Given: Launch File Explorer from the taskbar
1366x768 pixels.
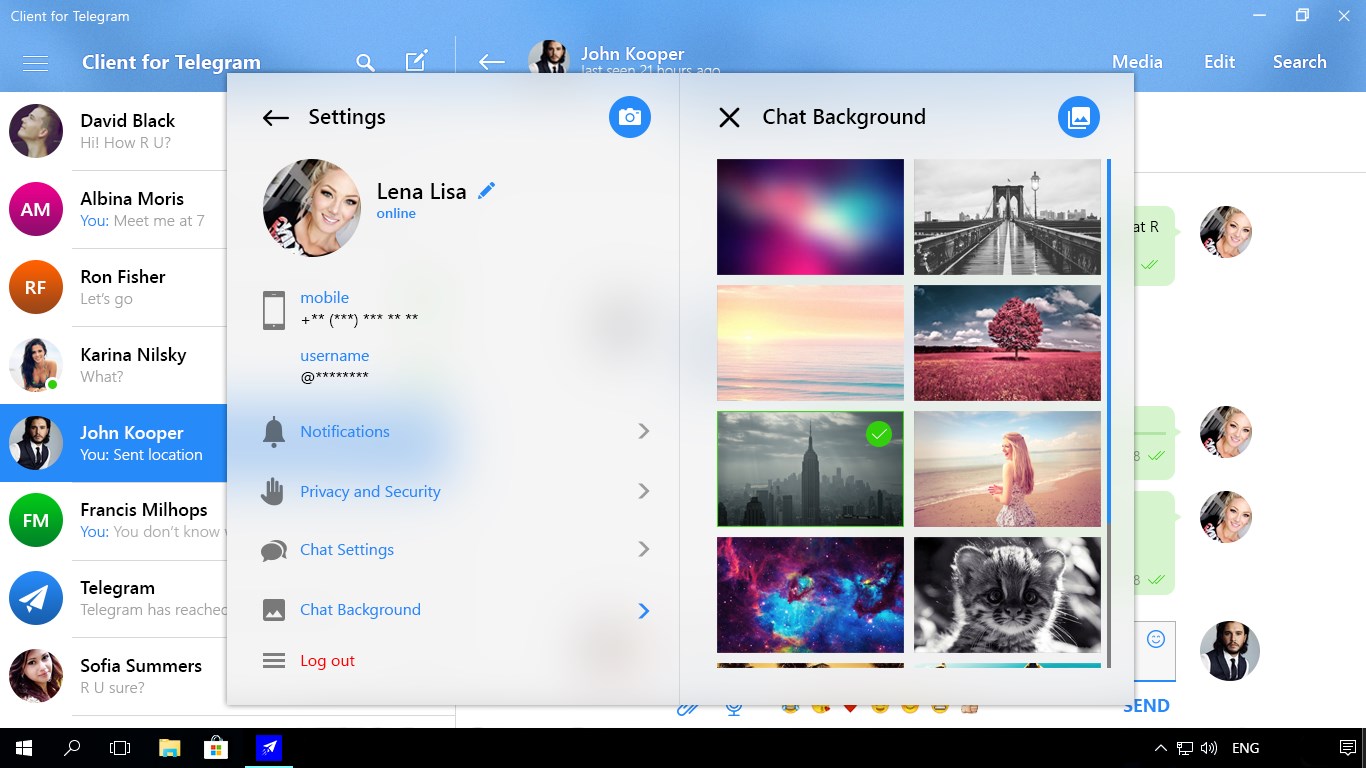Looking at the screenshot, I should click(169, 748).
